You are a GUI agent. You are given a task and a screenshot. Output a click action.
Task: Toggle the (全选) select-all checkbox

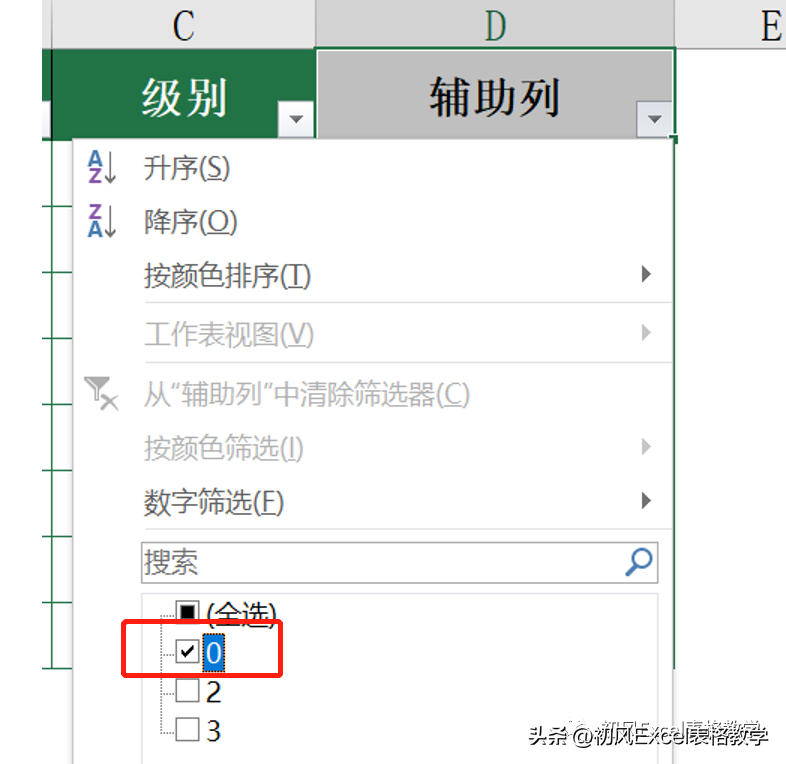point(187,612)
